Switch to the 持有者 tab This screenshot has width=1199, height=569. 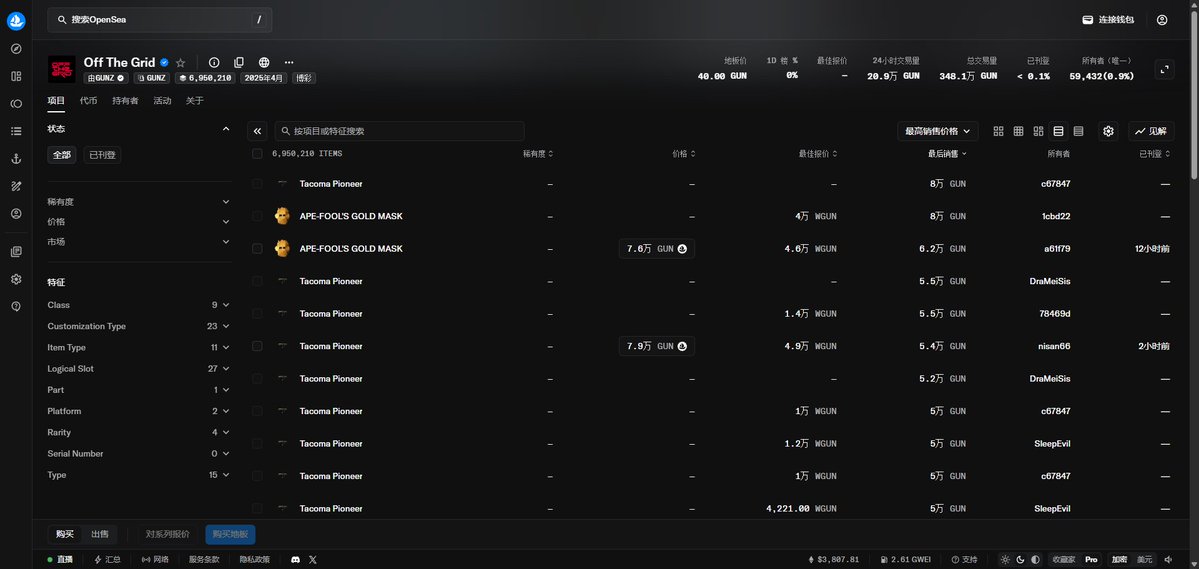[125, 101]
